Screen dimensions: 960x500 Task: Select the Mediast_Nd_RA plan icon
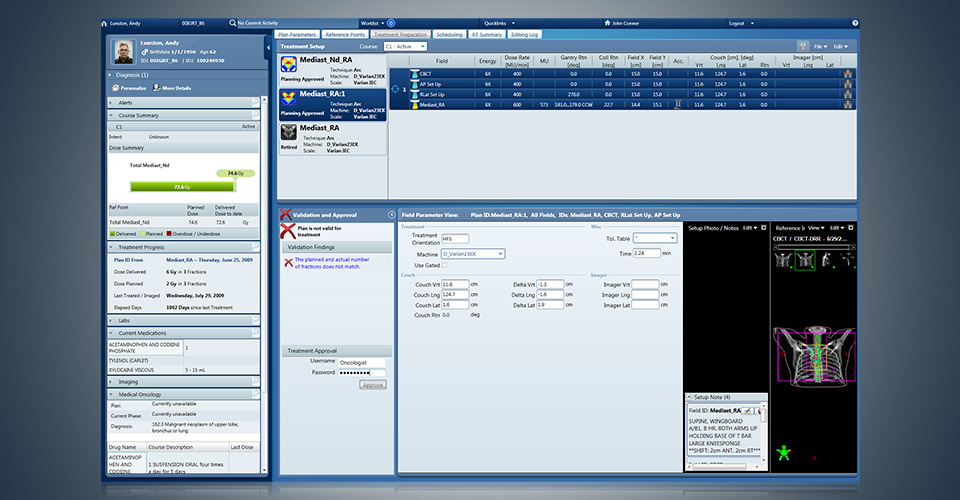tap(289, 64)
